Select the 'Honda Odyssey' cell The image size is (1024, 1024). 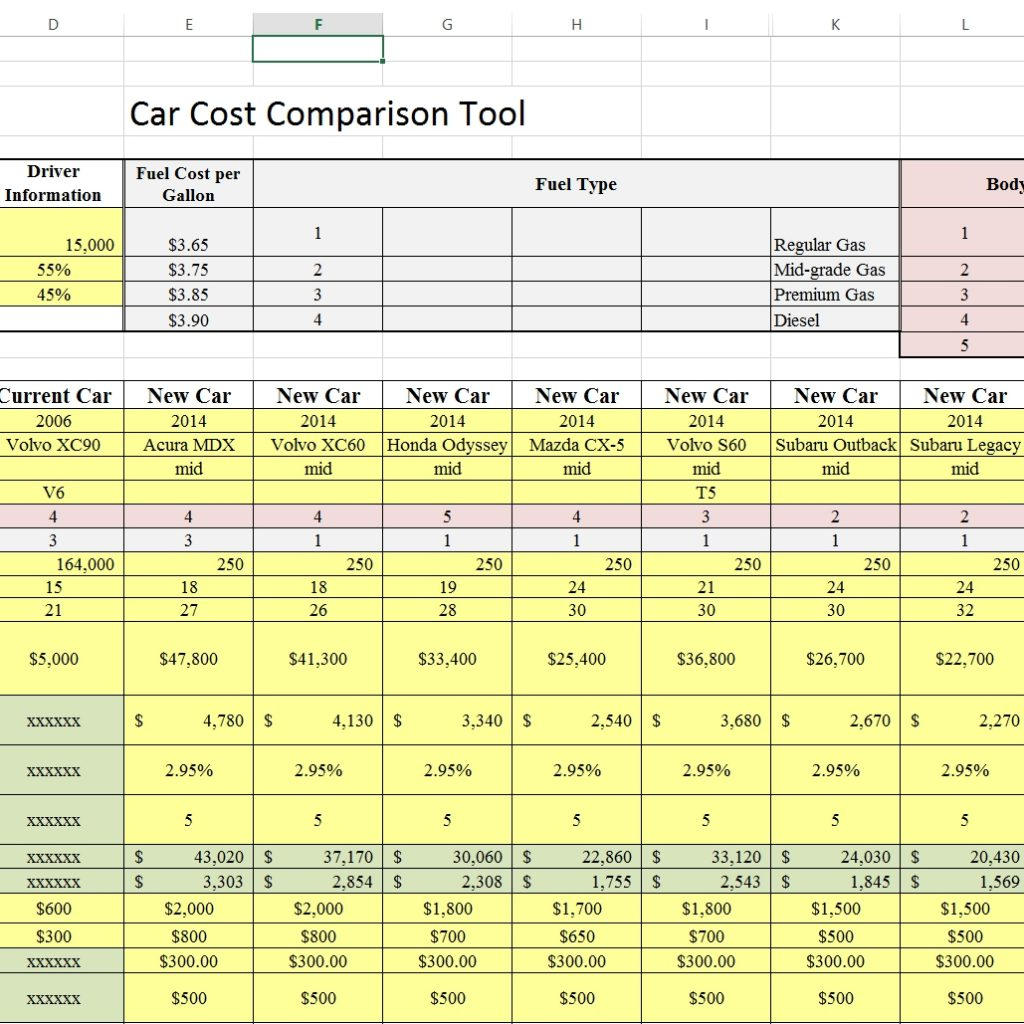coord(446,445)
